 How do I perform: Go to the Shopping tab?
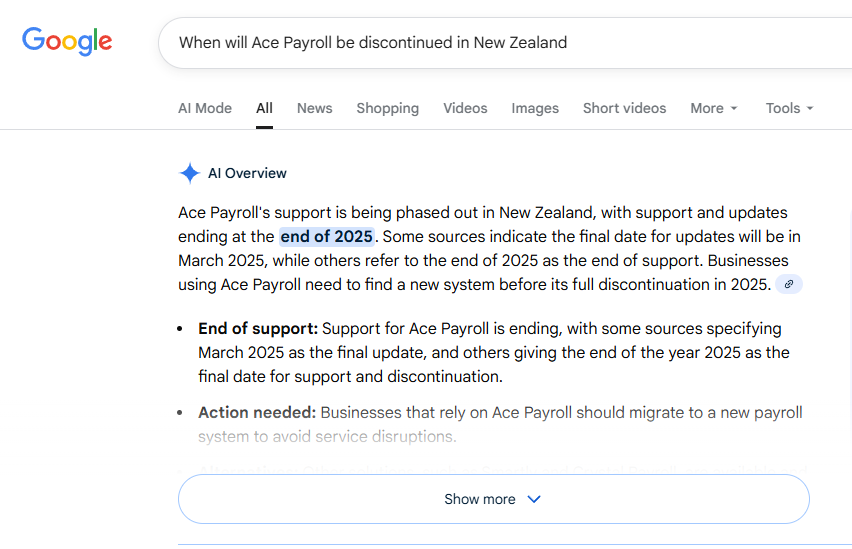[387, 108]
